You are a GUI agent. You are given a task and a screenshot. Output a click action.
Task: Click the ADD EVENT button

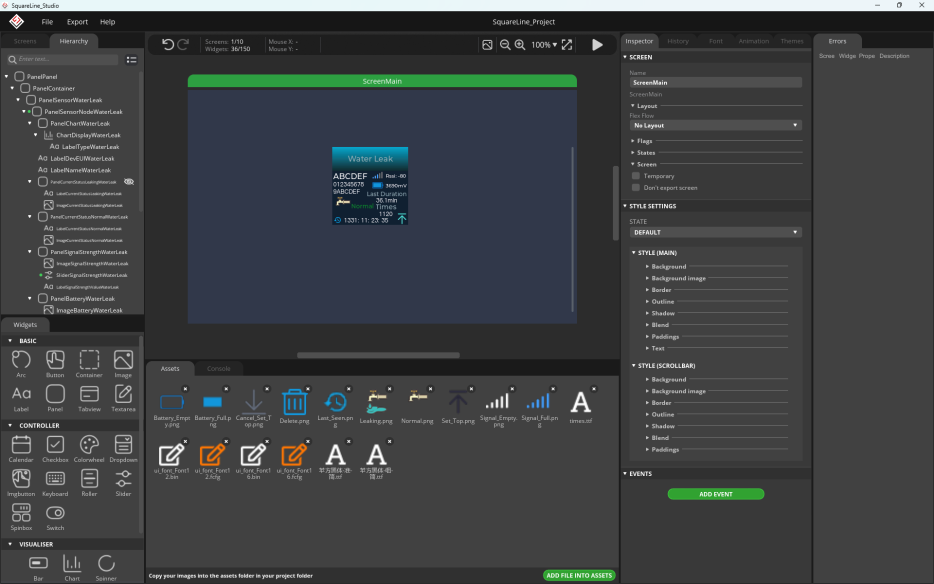pyautogui.click(x=715, y=494)
